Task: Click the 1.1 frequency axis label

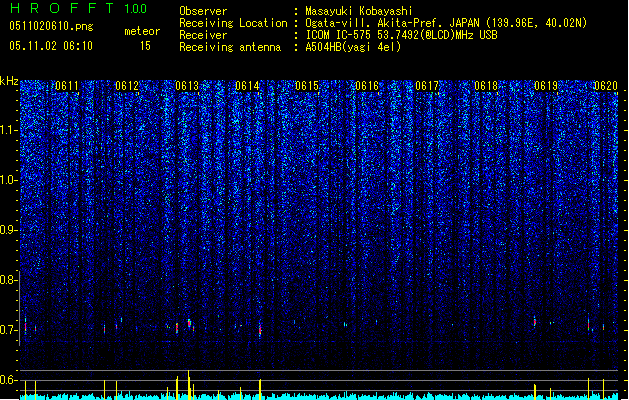Action: pos(8,130)
